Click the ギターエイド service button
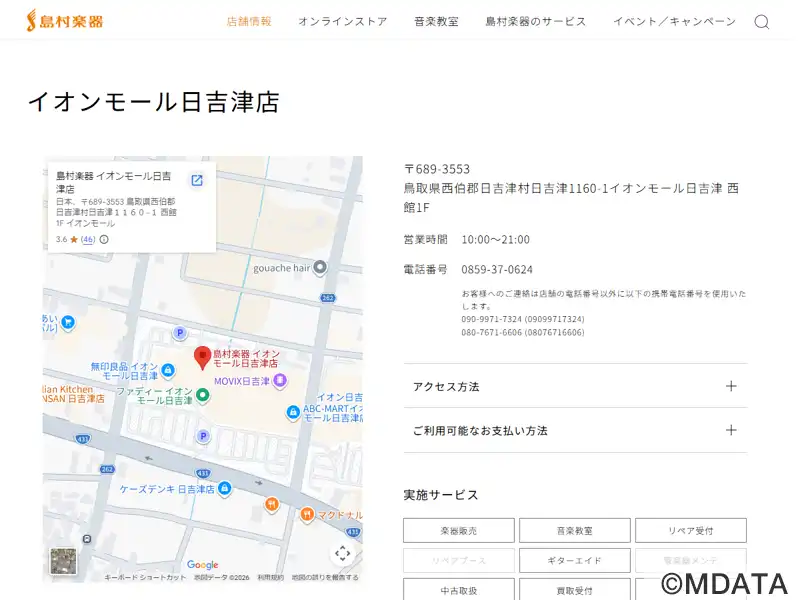 [x=574, y=560]
